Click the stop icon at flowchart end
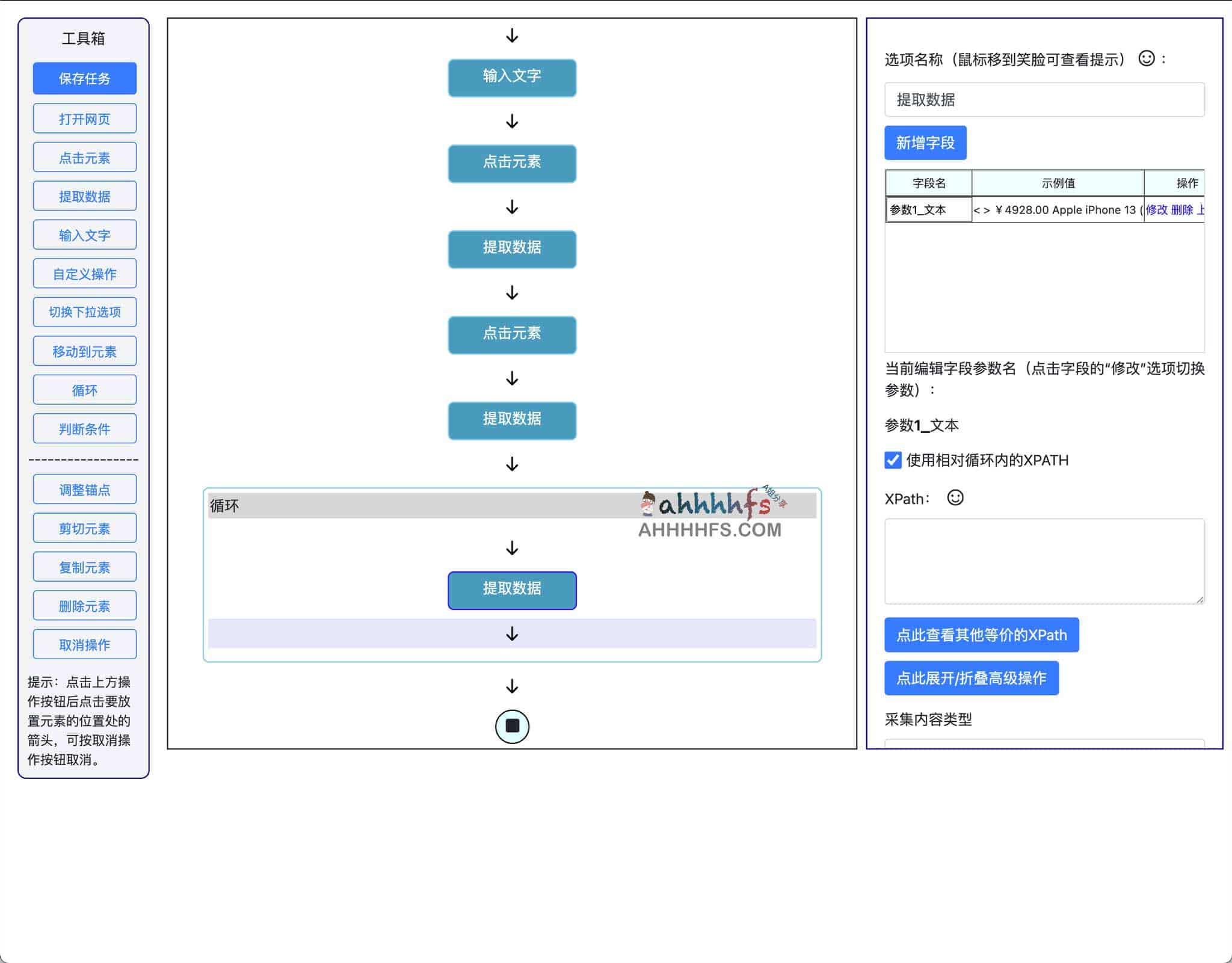This screenshot has width=1232, height=963. [x=512, y=726]
